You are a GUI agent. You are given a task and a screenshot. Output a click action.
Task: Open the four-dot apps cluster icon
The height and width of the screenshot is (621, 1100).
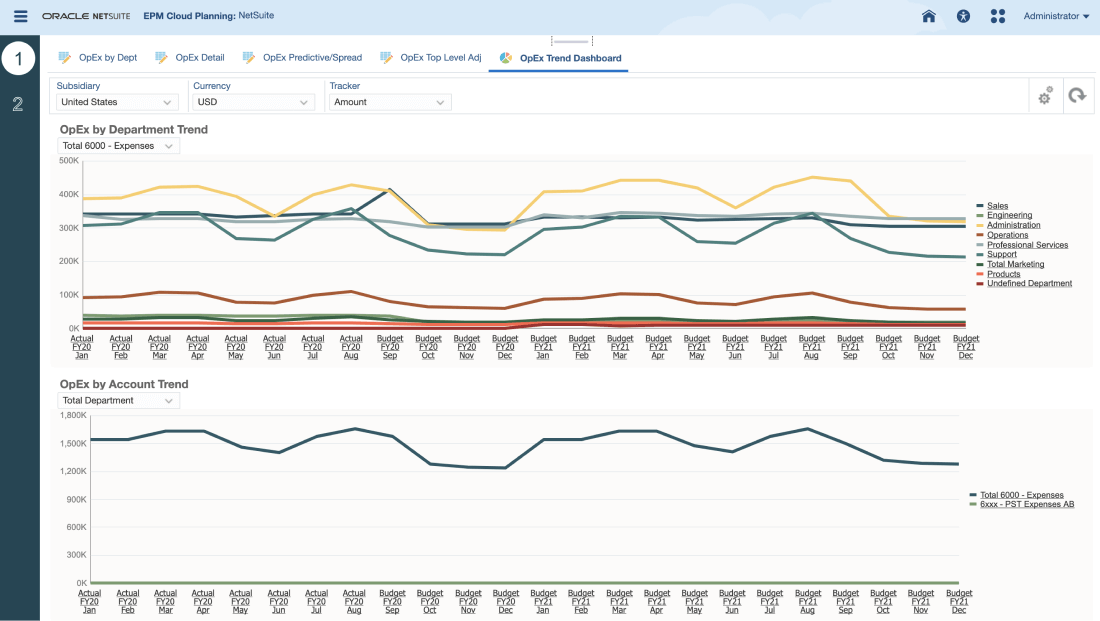click(x=997, y=16)
